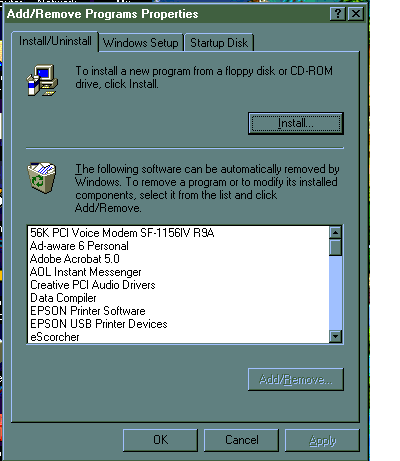Click the OK button
The width and height of the screenshot is (400, 461).
pos(160,440)
